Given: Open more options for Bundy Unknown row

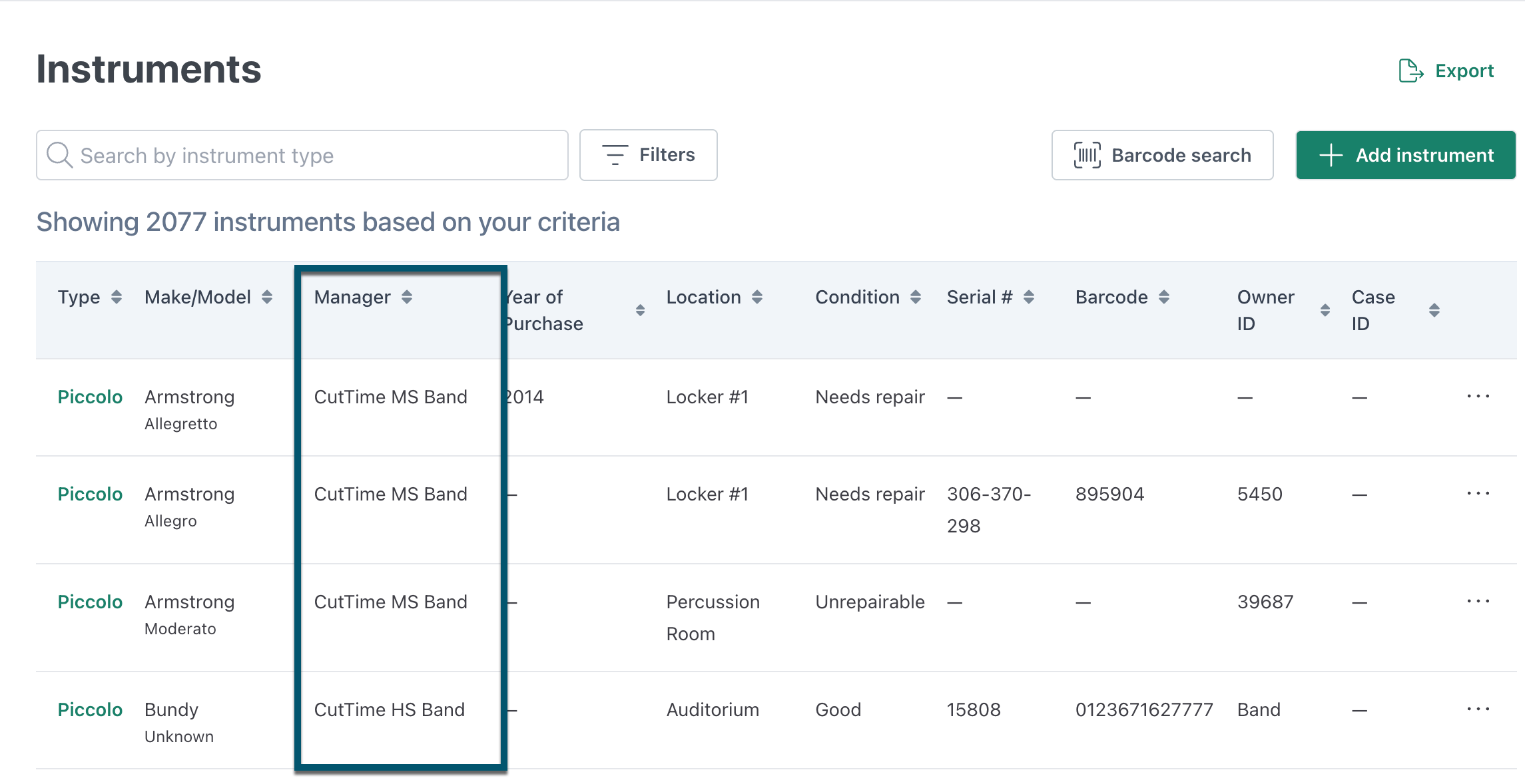Looking at the screenshot, I should [x=1478, y=709].
